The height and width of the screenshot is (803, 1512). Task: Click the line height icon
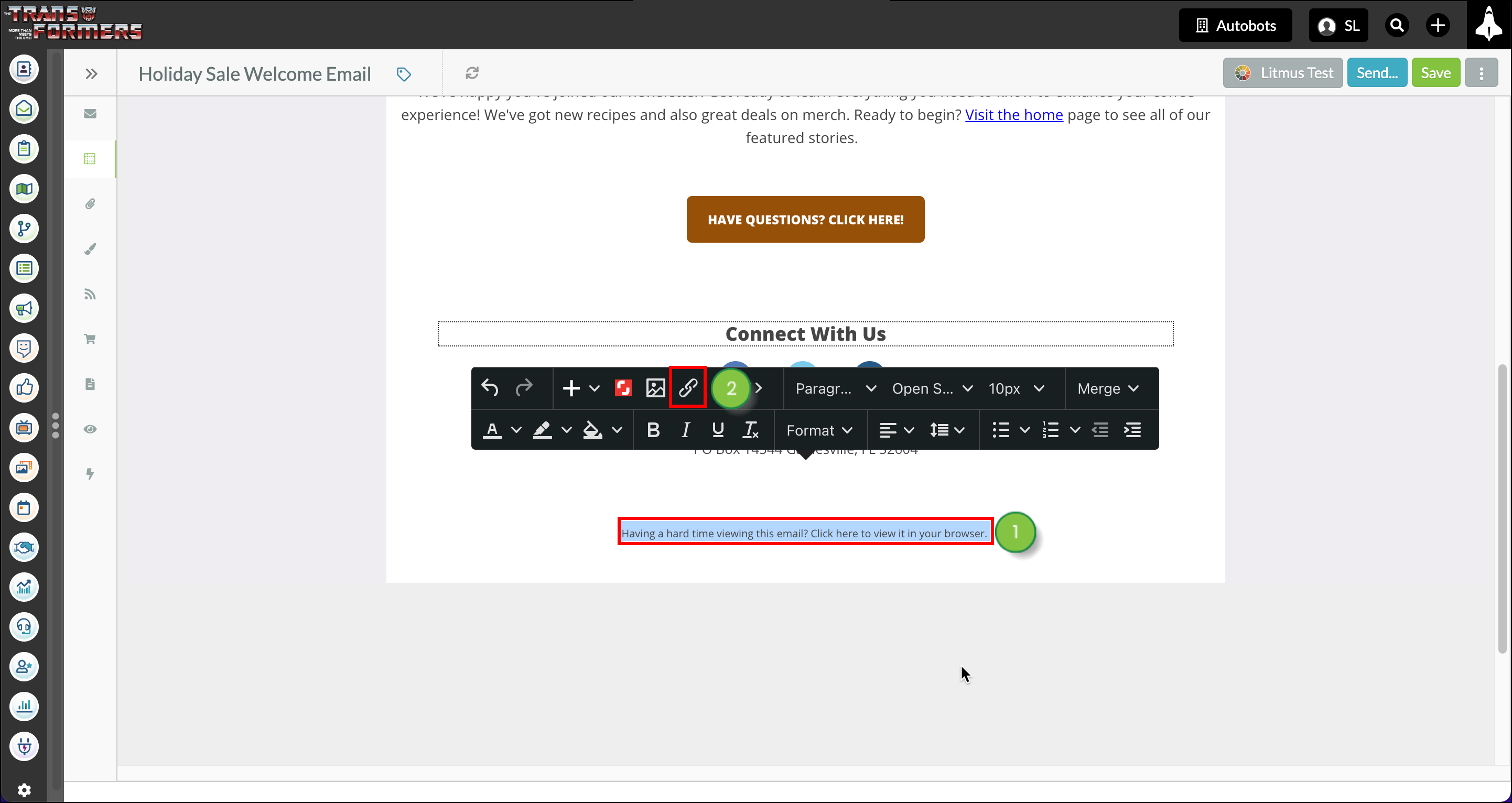tap(939, 430)
